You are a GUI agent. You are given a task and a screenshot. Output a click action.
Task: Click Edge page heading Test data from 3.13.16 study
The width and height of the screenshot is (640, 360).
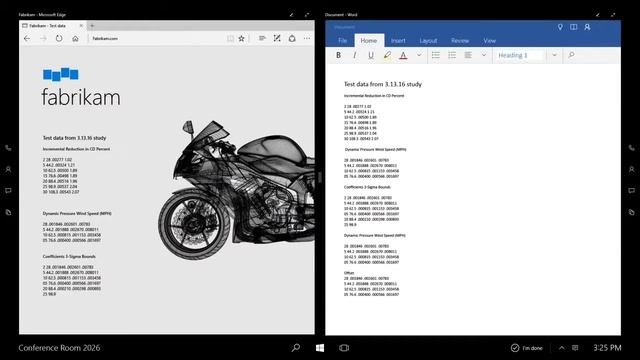[74, 138]
